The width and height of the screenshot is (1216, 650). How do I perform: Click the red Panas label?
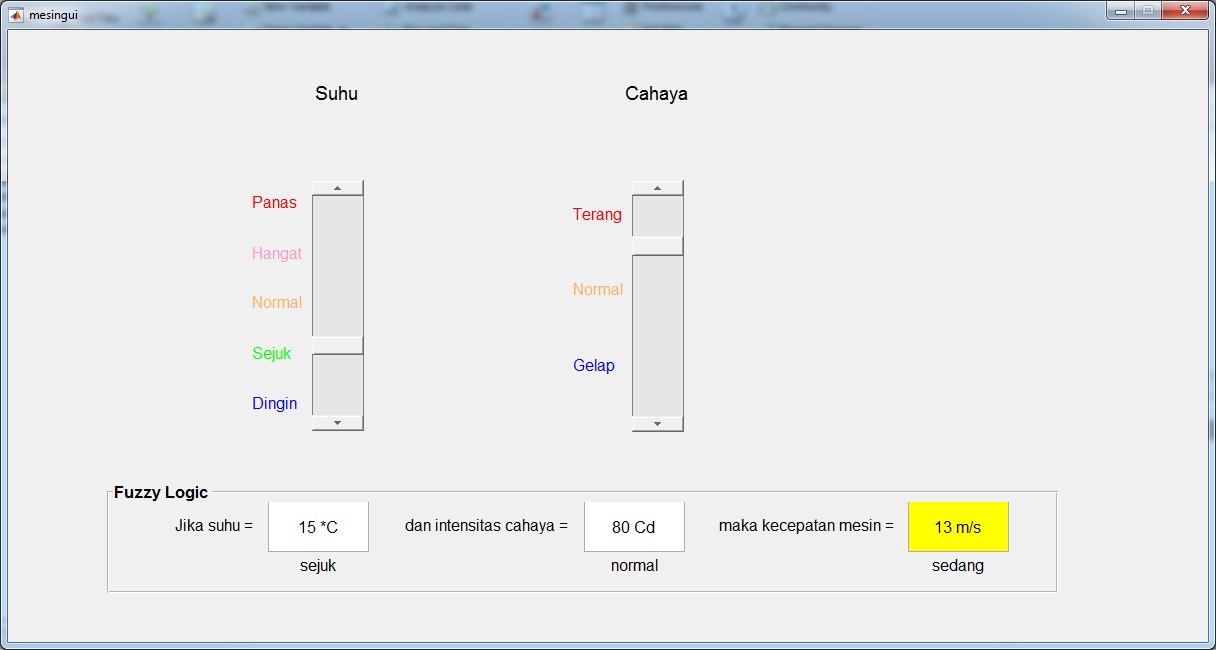(274, 203)
